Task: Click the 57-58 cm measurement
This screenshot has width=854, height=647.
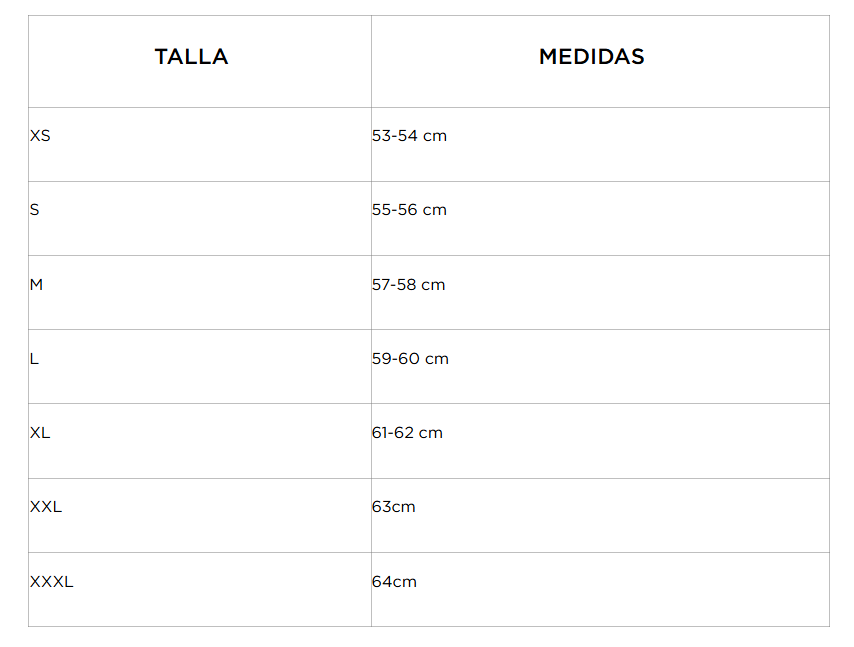Action: 408,285
